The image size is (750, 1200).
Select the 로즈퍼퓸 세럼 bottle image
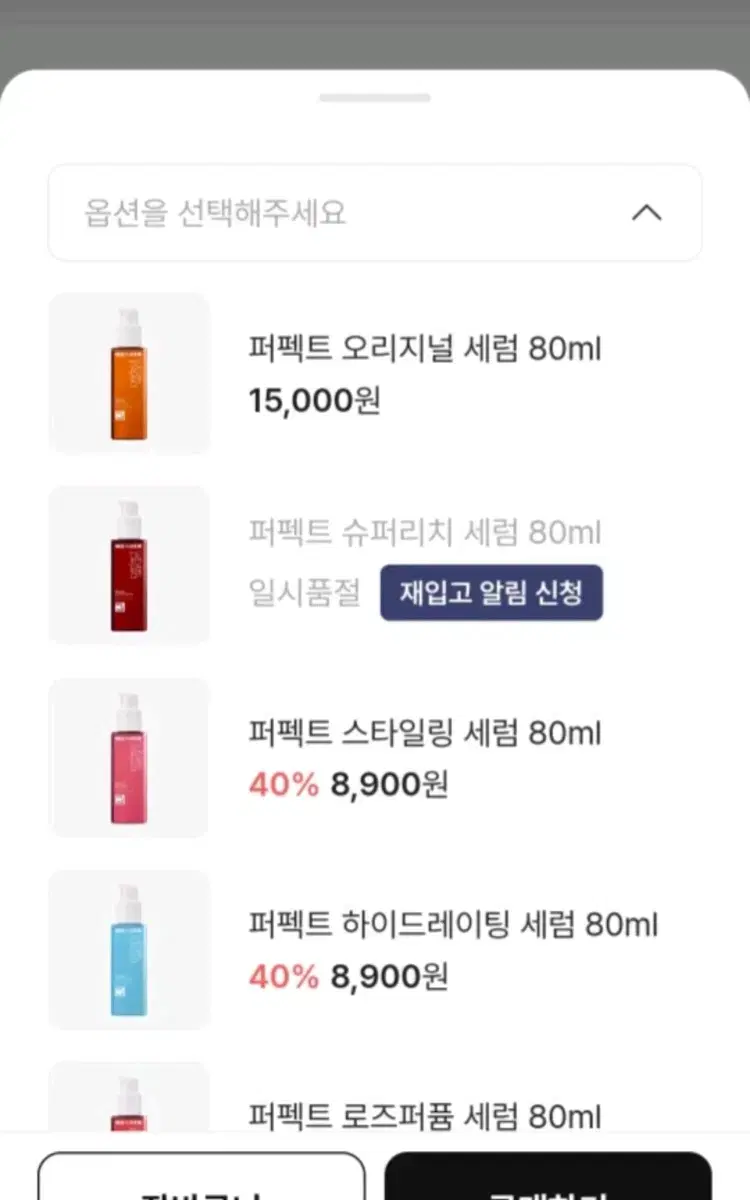(129, 1097)
